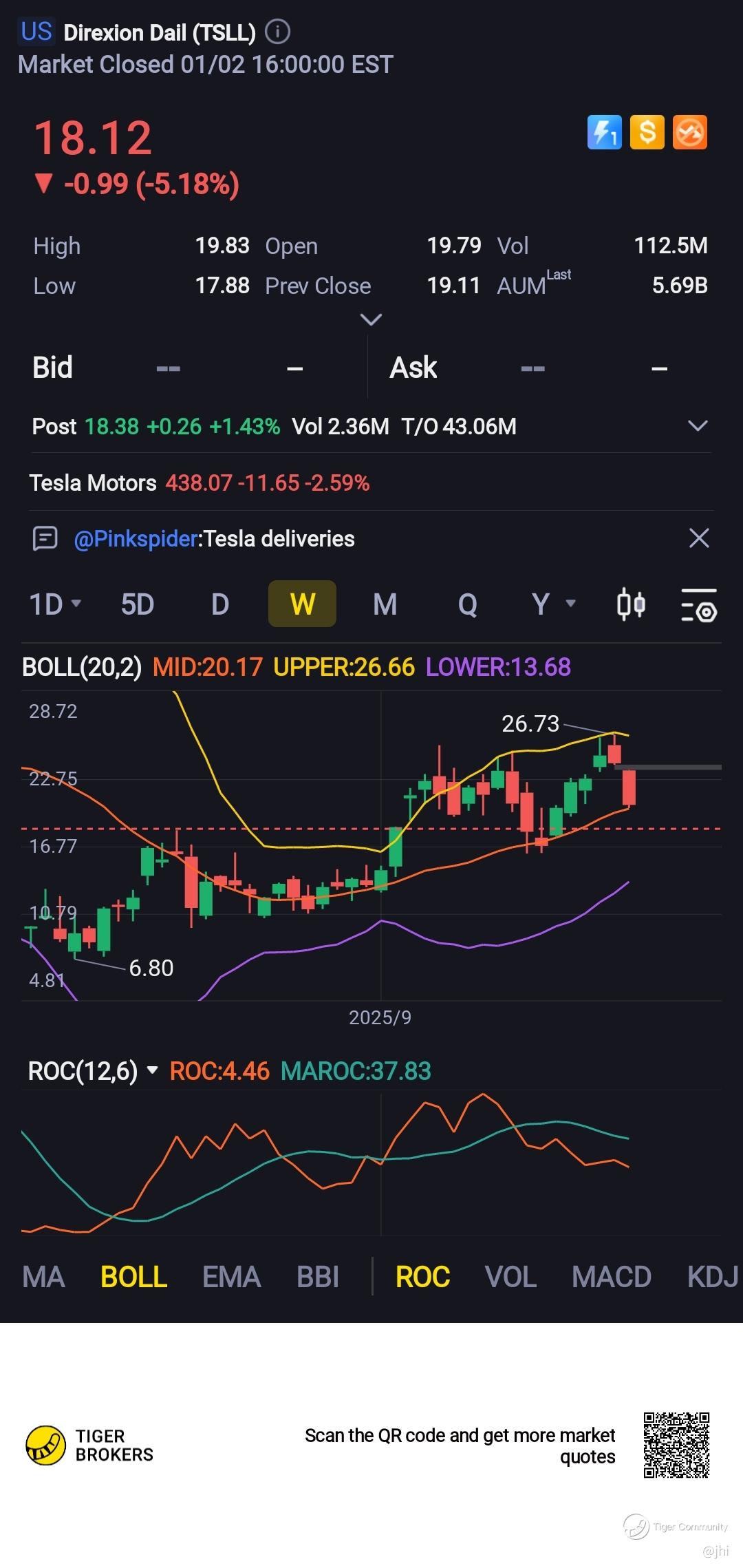Viewport: 743px width, 1568px height.
Task: Enable the BBI overlay indicator
Action: 318,1277
